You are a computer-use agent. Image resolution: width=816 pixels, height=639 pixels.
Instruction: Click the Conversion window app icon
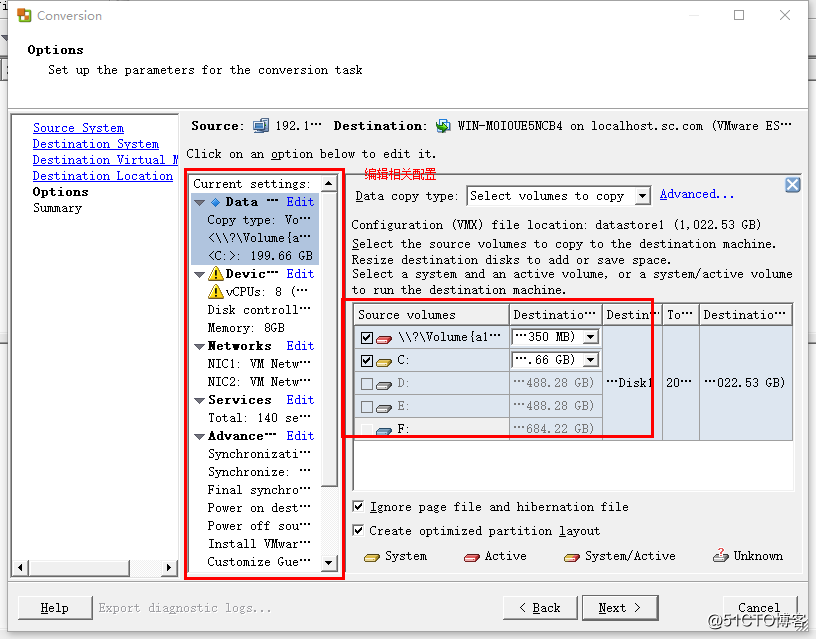pyautogui.click(x=24, y=15)
